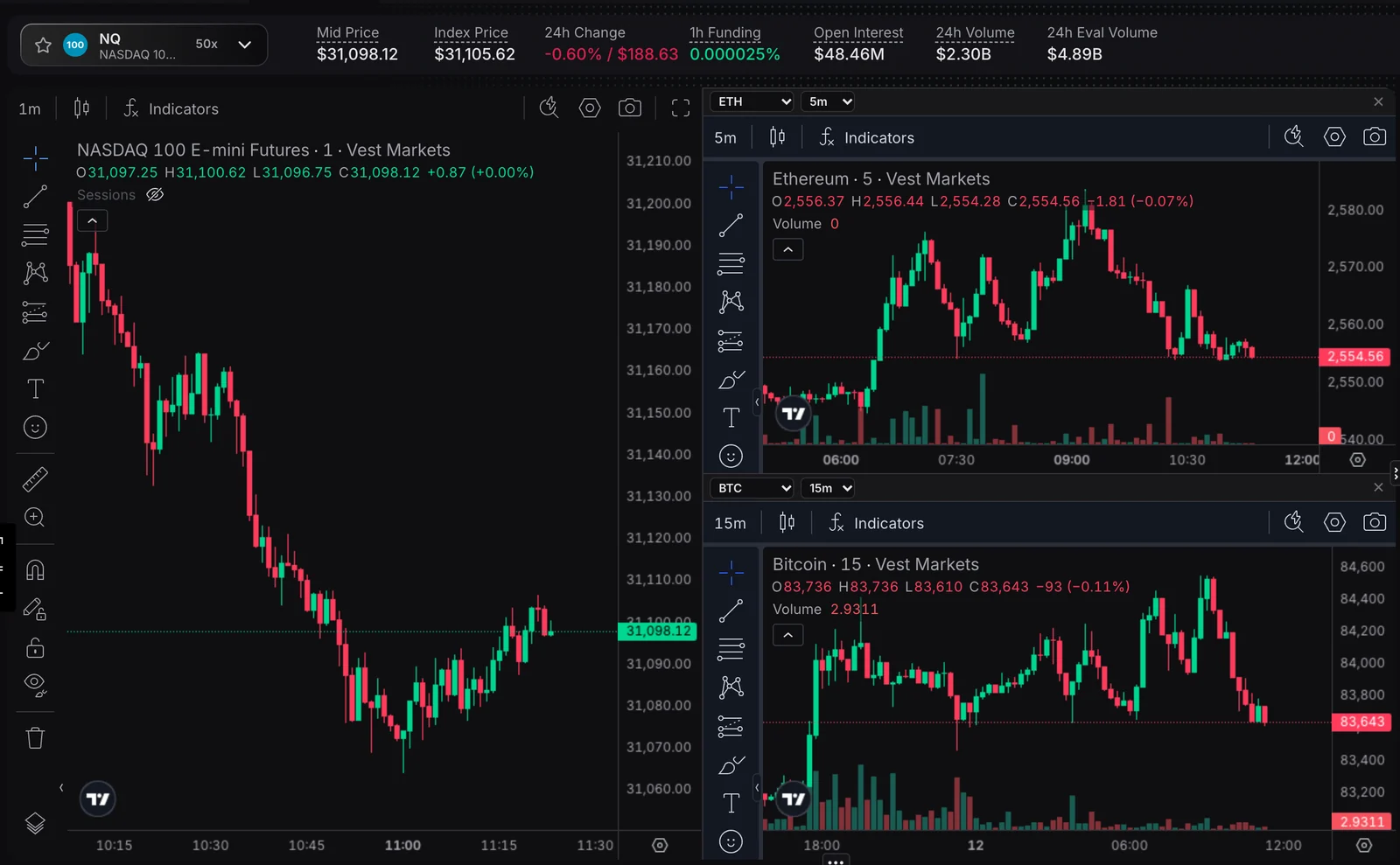The image size is (1400, 865).
Task: Enter fullscreen mode on NASDAQ chart
Action: pyautogui.click(x=681, y=108)
